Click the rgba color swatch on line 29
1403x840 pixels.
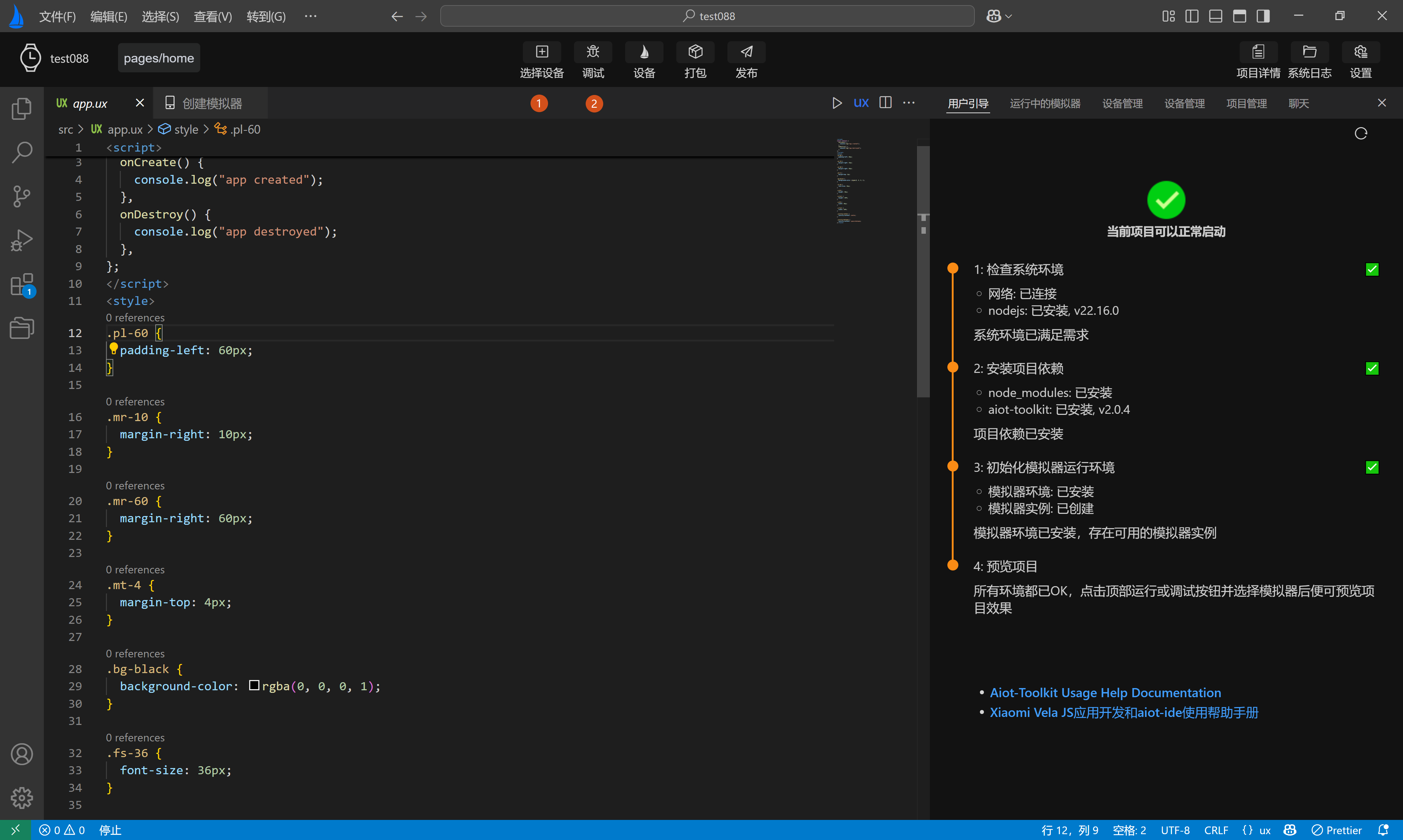click(254, 686)
